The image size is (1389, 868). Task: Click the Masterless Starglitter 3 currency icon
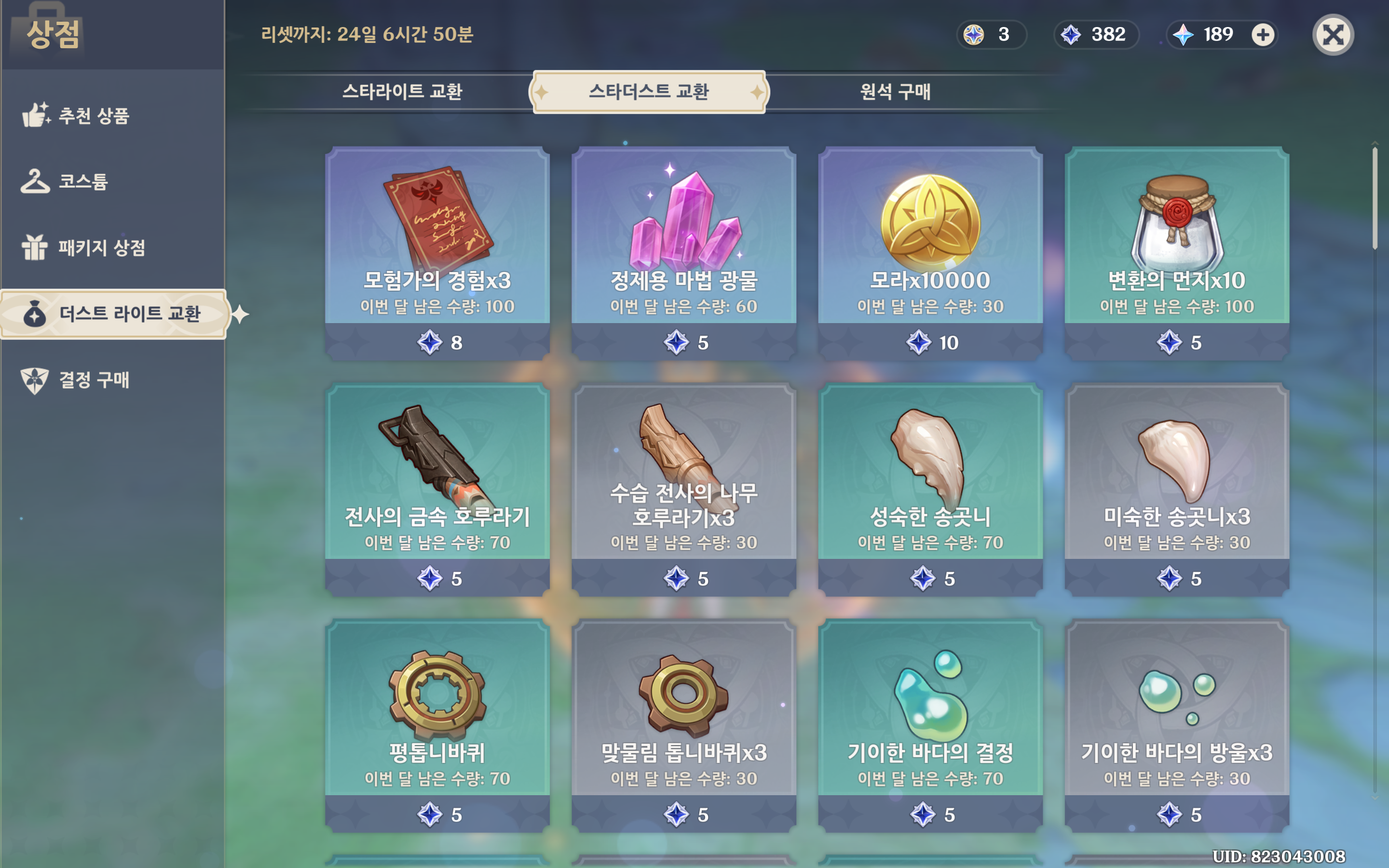coord(974,34)
